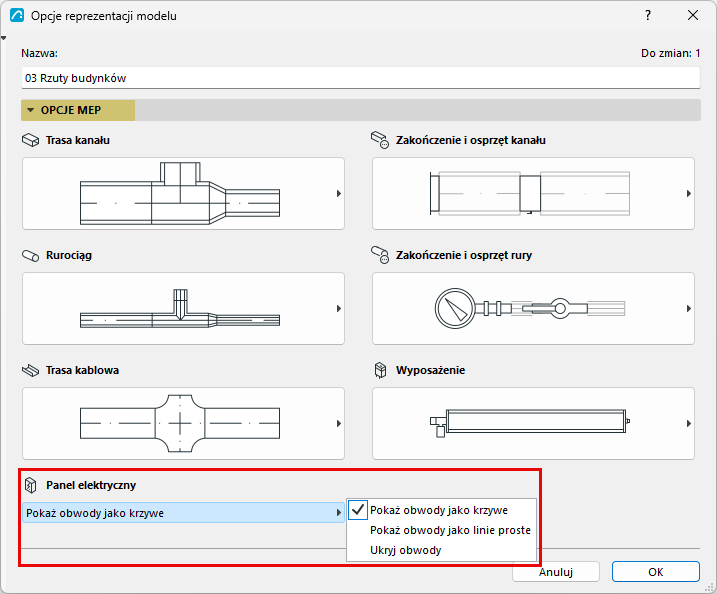Screen dimensions: 717x594
Task: Open Trasa kanału preview dropdown arrow
Action: 339,193
